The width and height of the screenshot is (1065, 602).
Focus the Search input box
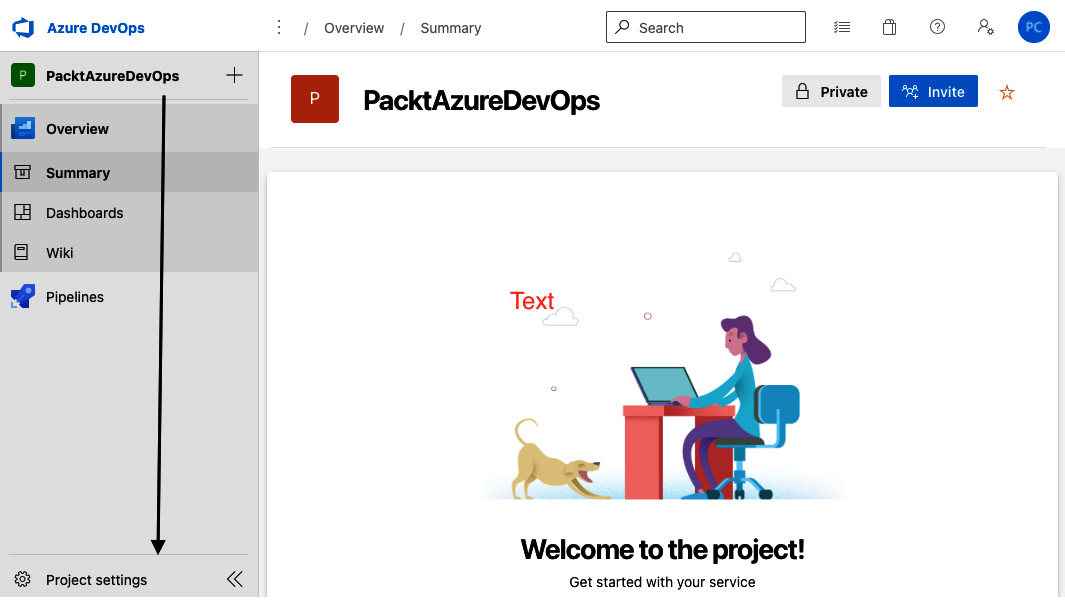tap(706, 27)
